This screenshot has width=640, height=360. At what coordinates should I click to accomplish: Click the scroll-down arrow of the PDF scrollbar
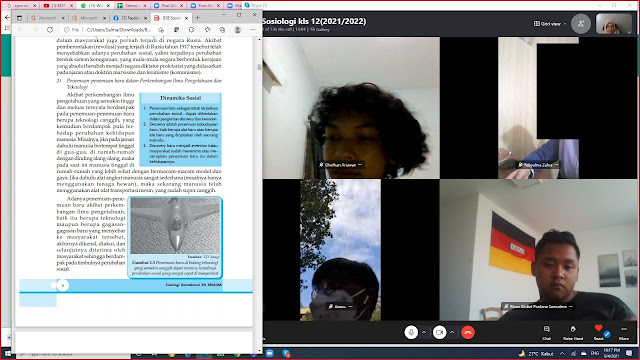point(259,350)
